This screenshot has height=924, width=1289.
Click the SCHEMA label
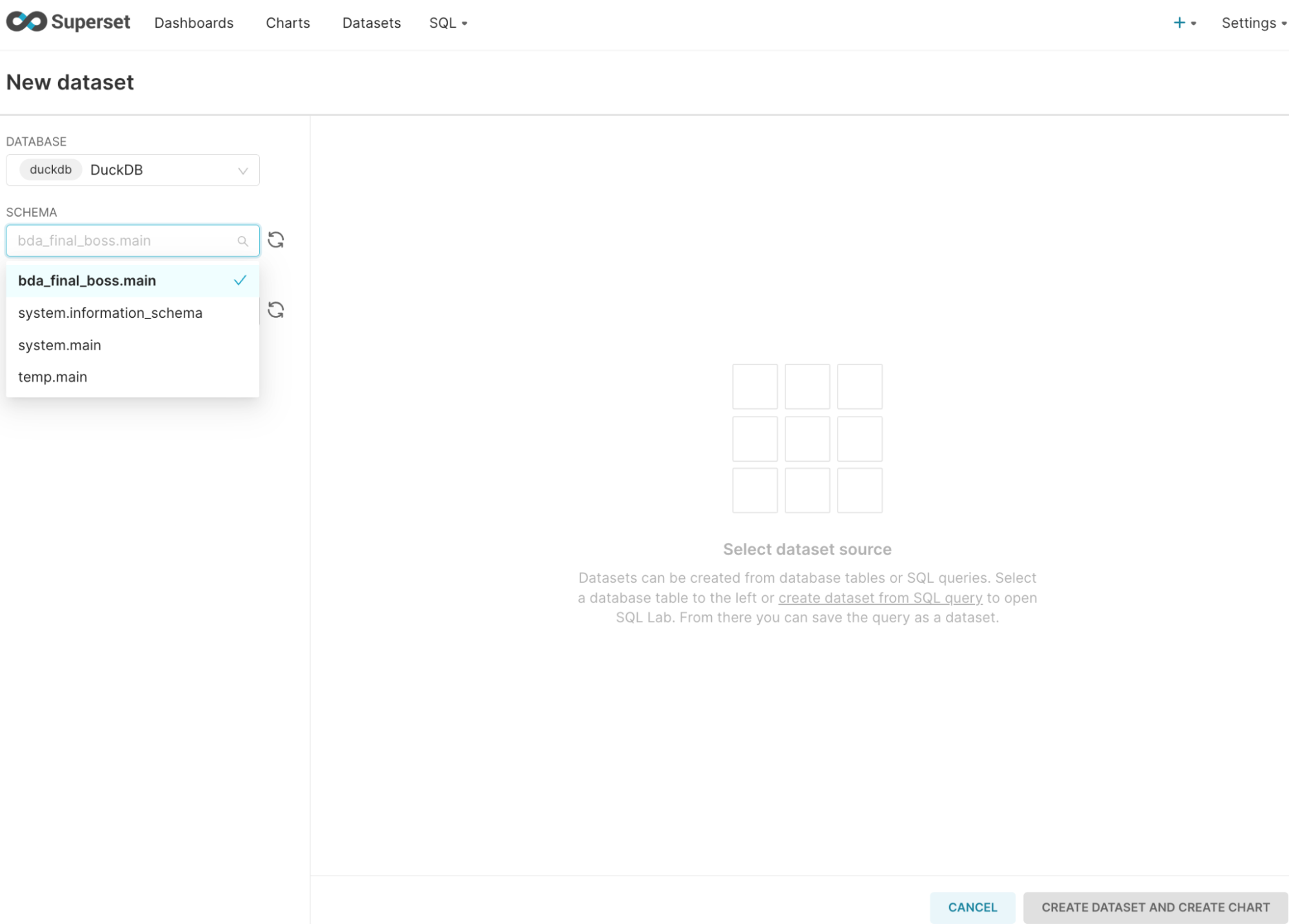point(32,212)
